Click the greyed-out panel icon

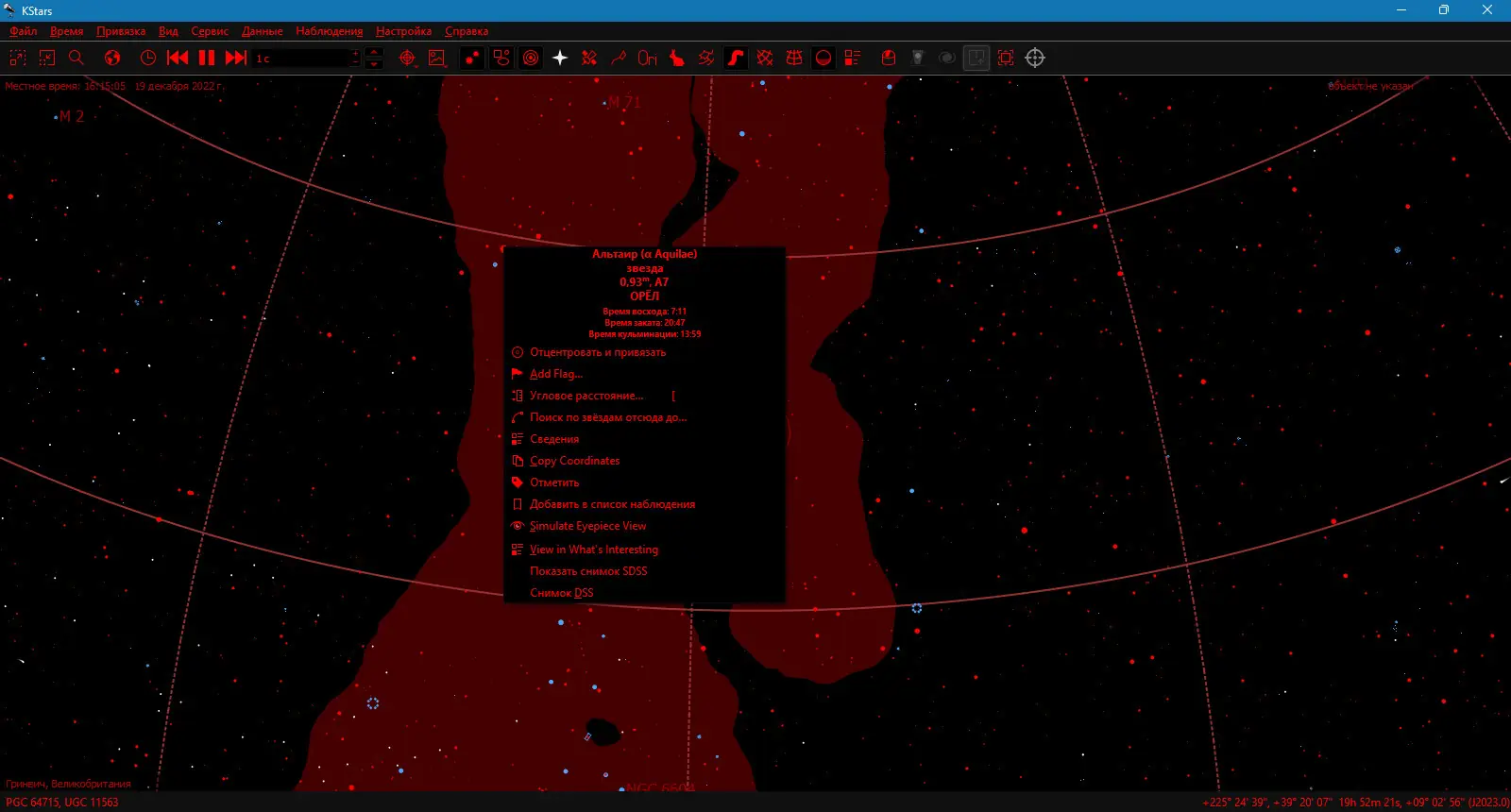coord(918,58)
